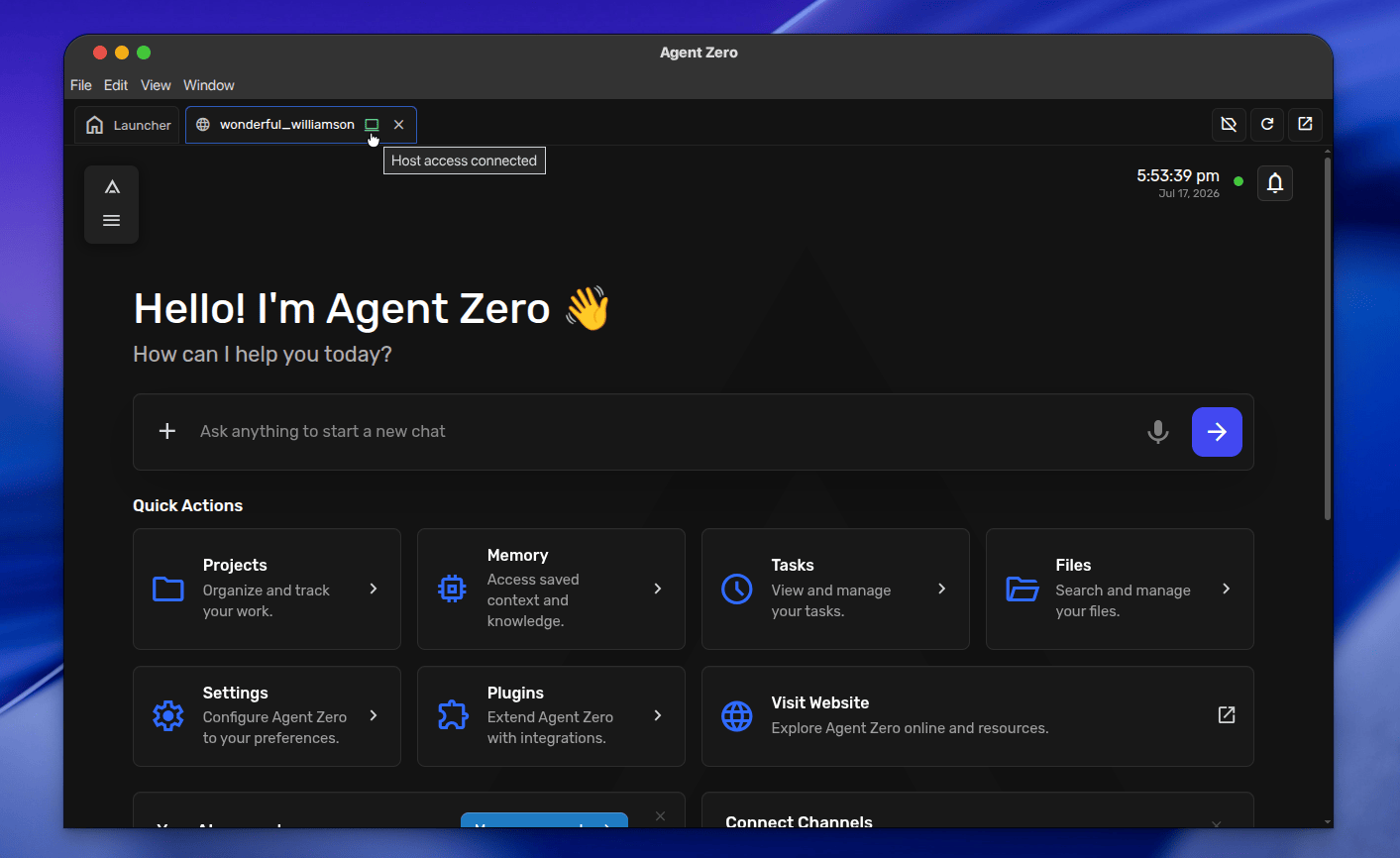
Task: Open the Projects quick action card
Action: [267, 589]
